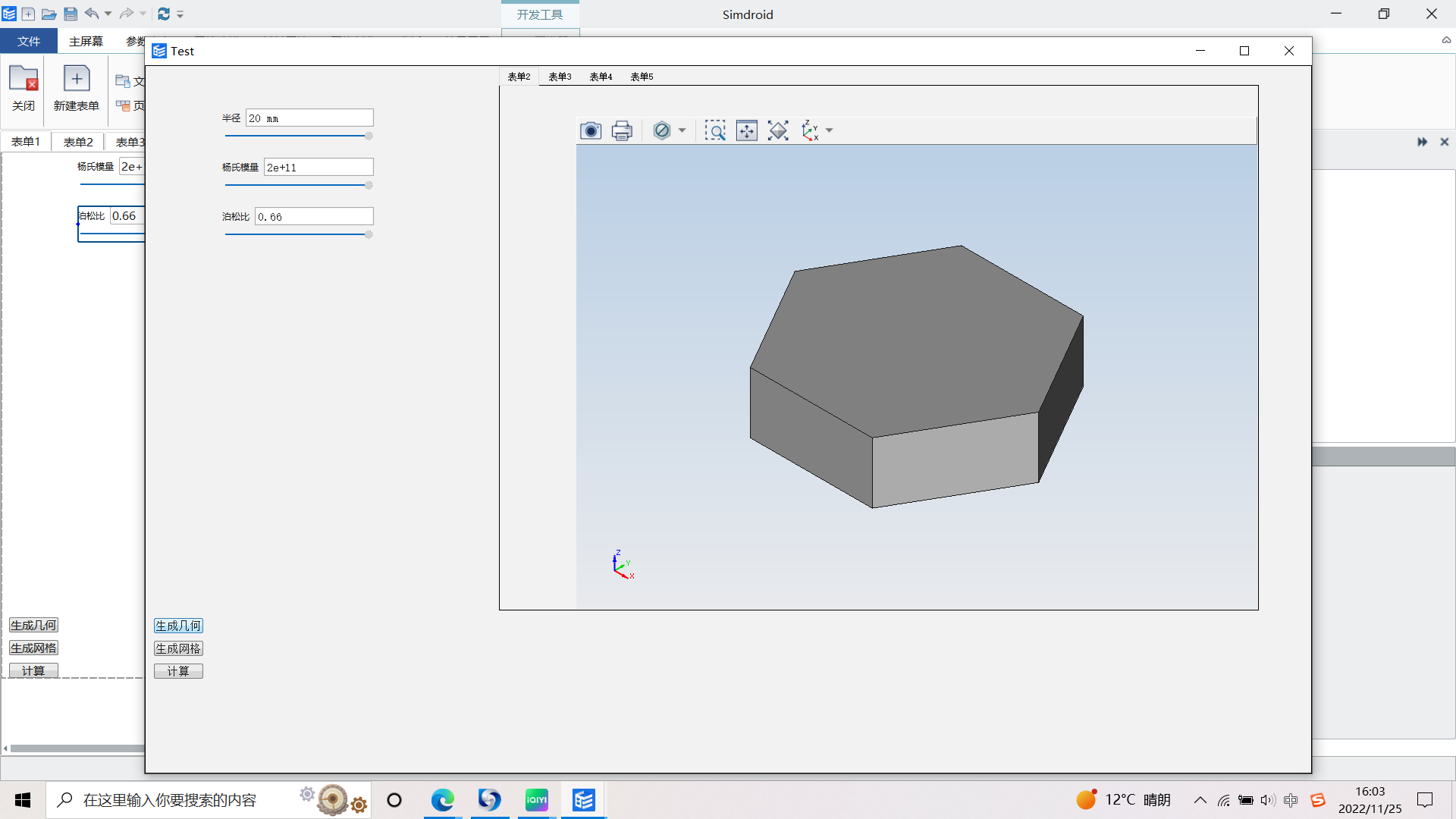This screenshot has width=1456, height=819.
Task: Click 生成网格 button in Simdroid main window
Action: tap(33, 648)
